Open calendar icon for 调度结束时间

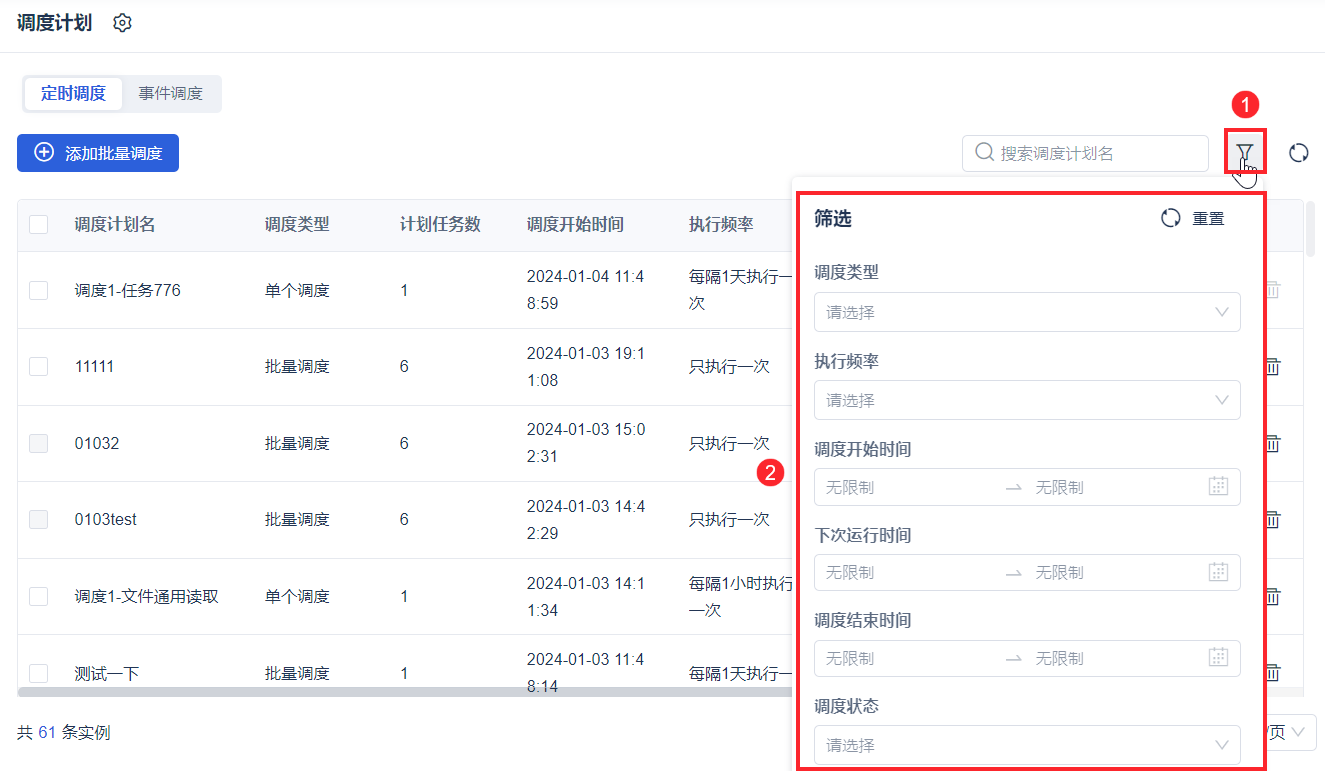click(1218, 658)
